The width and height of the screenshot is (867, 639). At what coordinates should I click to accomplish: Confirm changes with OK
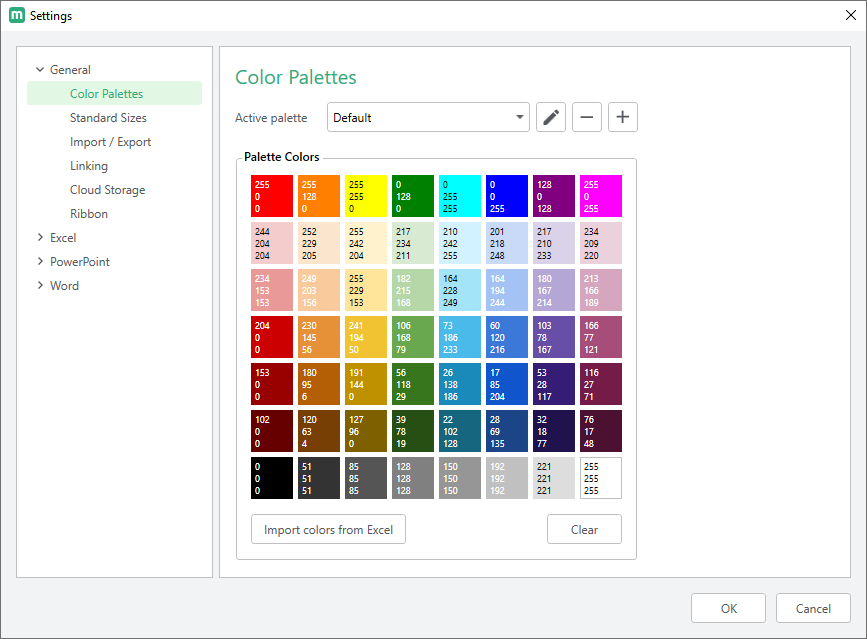(x=728, y=608)
